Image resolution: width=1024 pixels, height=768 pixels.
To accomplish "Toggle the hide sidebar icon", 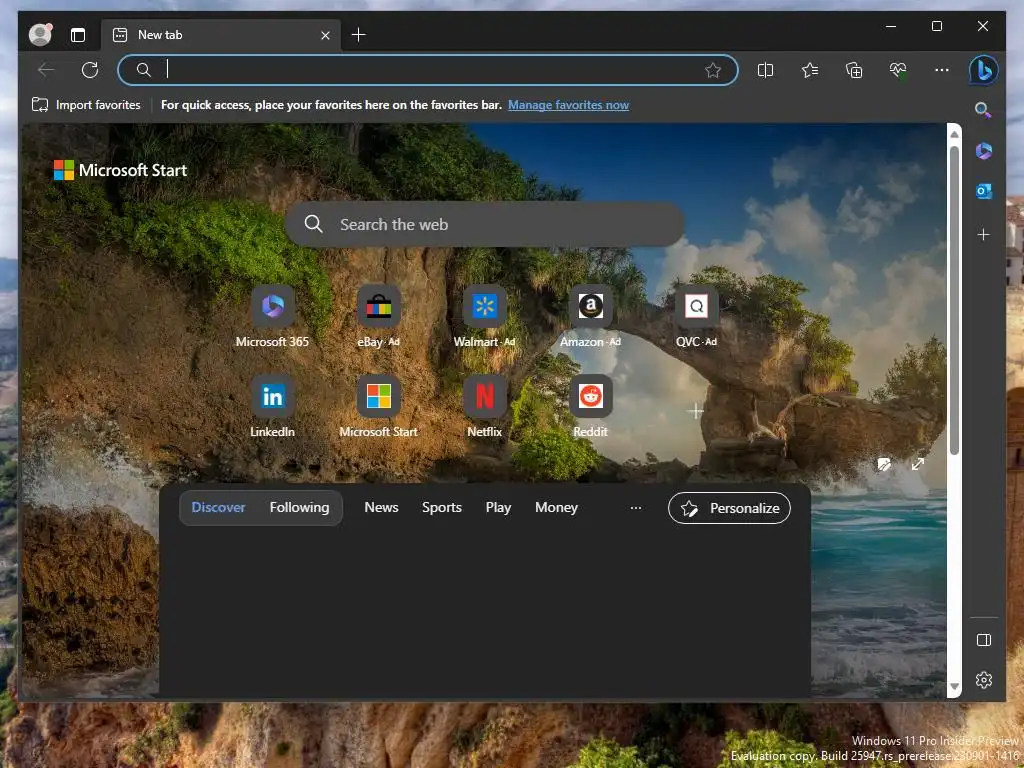I will pyautogui.click(x=984, y=640).
